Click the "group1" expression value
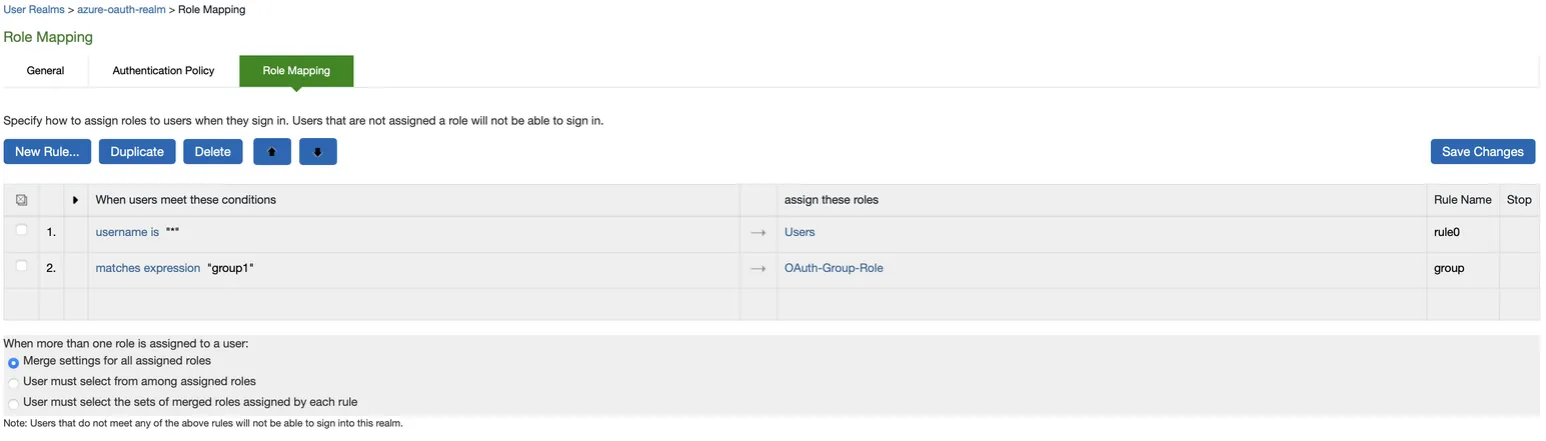The height and width of the screenshot is (441, 1546). click(231, 268)
